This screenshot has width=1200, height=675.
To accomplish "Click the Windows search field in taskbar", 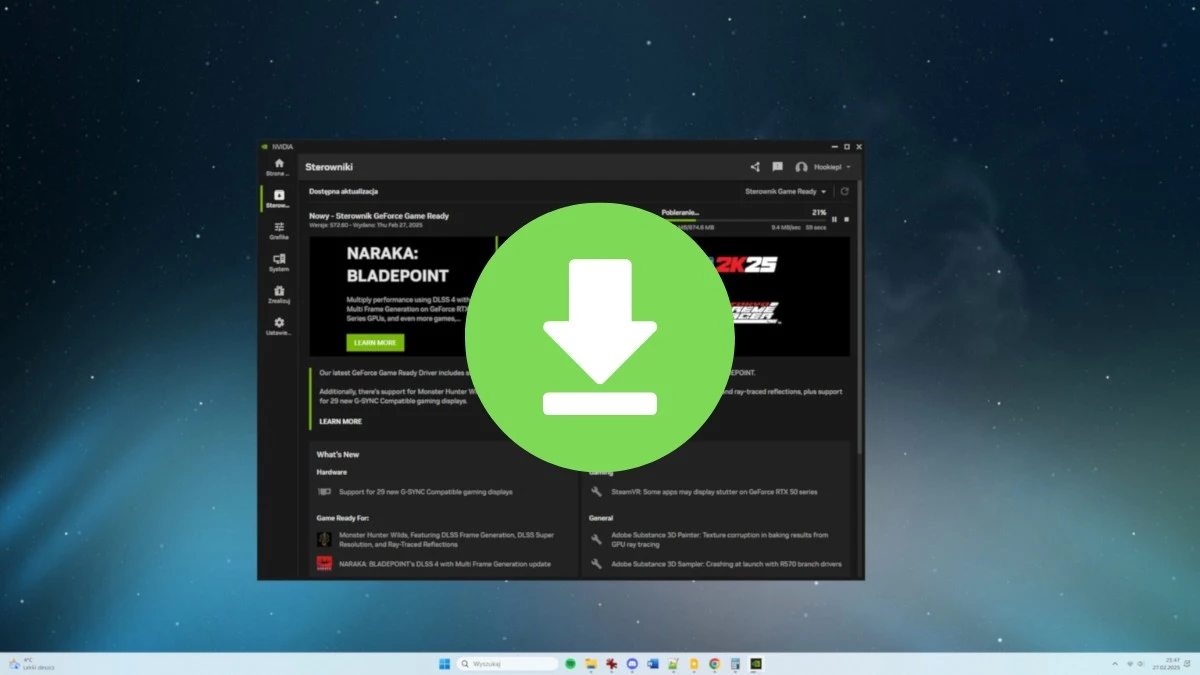I will coord(508,663).
